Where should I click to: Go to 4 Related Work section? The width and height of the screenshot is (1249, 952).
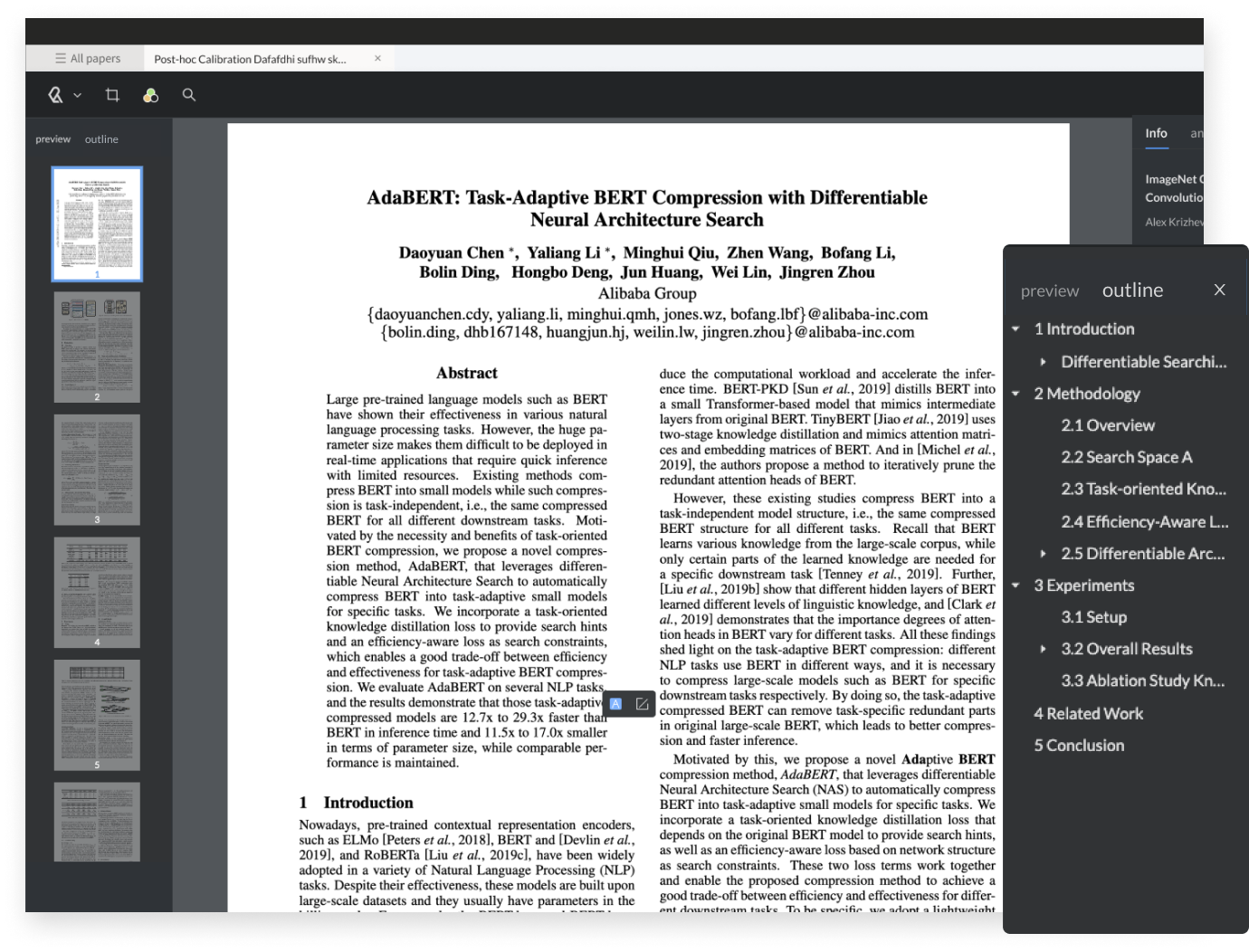point(1089,714)
